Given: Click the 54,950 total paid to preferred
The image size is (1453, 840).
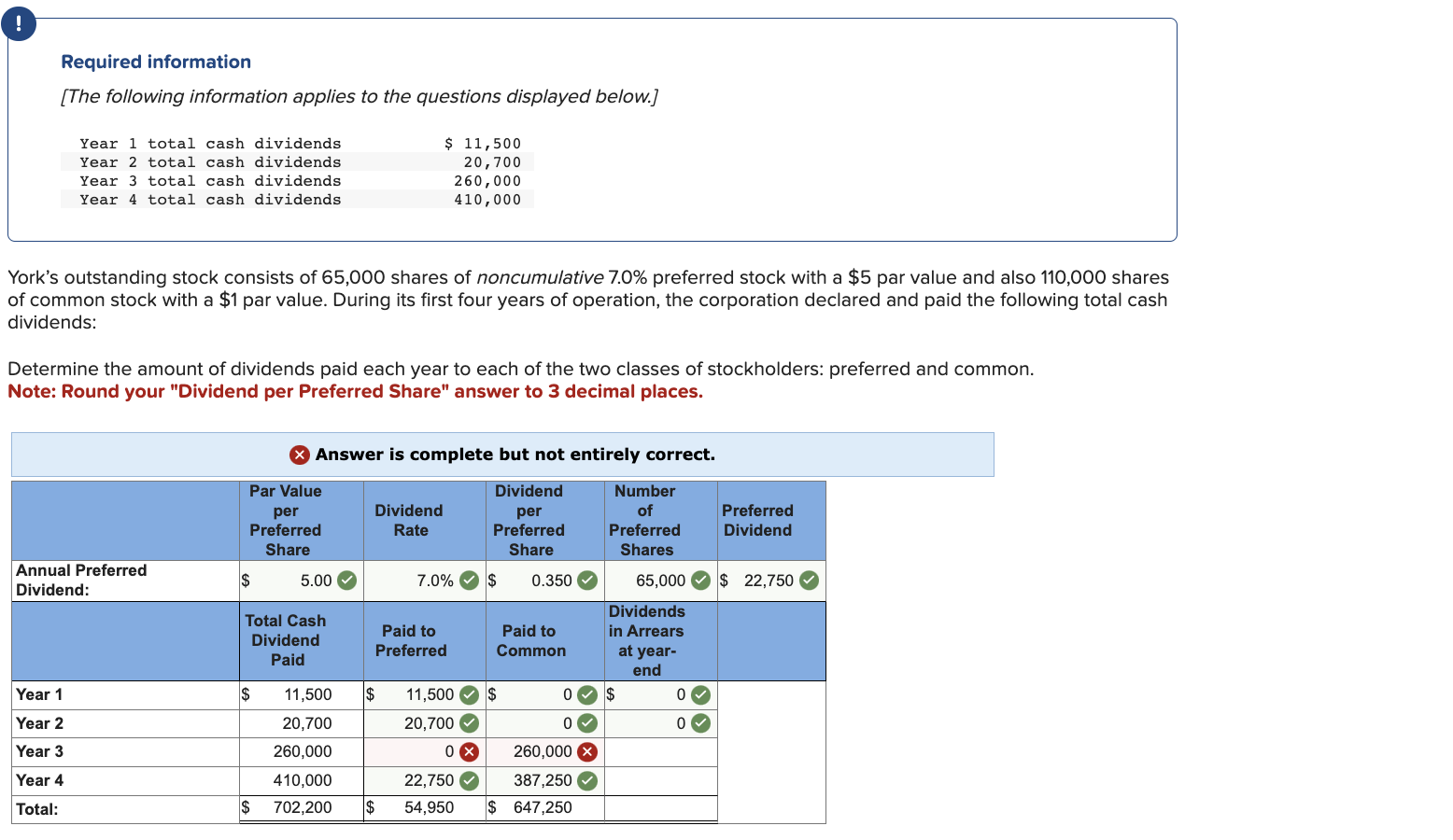Looking at the screenshot, I should coord(429,807).
